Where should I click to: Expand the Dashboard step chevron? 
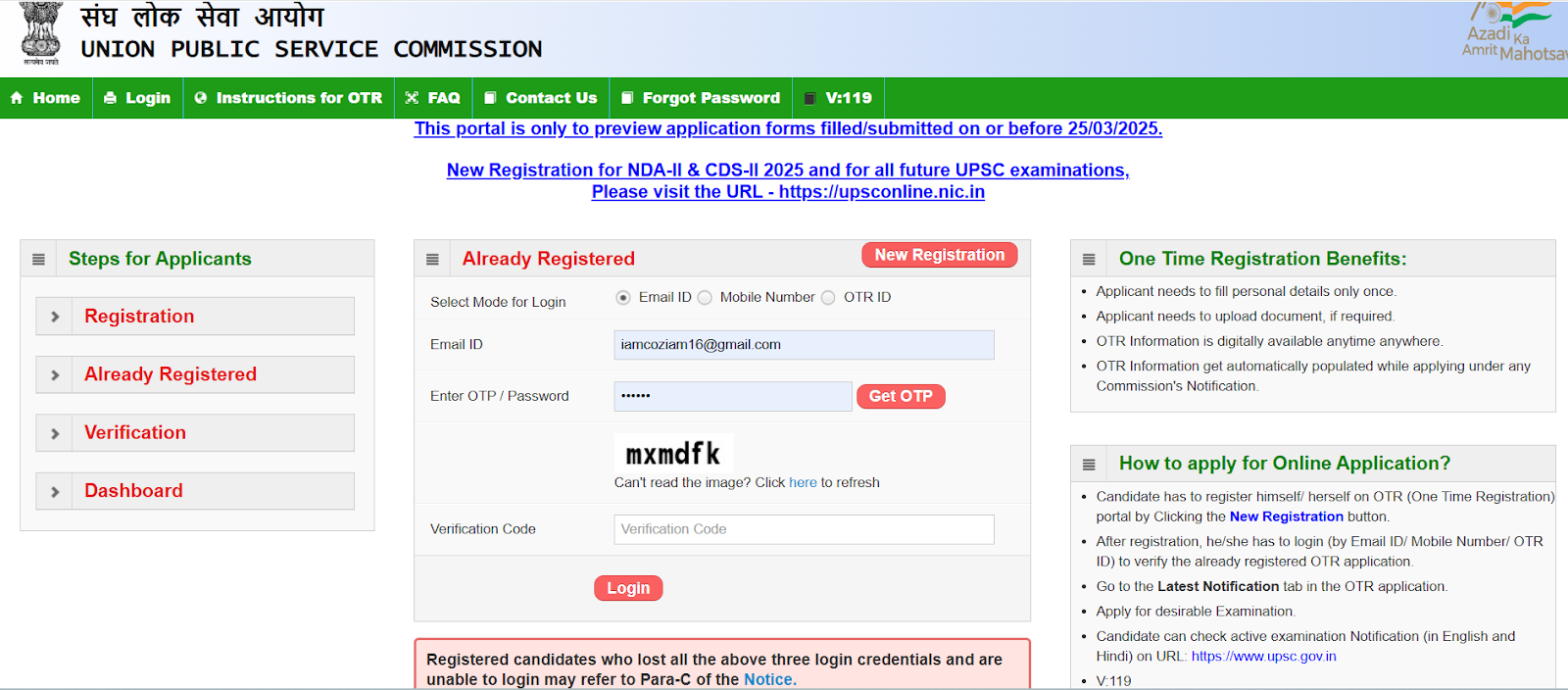tap(55, 491)
